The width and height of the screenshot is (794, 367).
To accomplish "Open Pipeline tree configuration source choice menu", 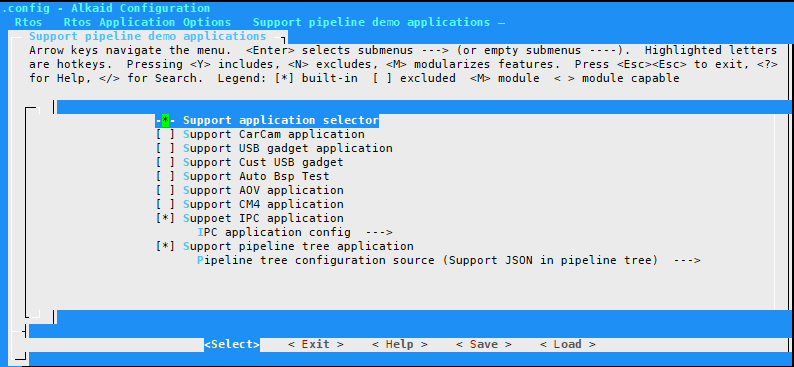I will point(448,260).
